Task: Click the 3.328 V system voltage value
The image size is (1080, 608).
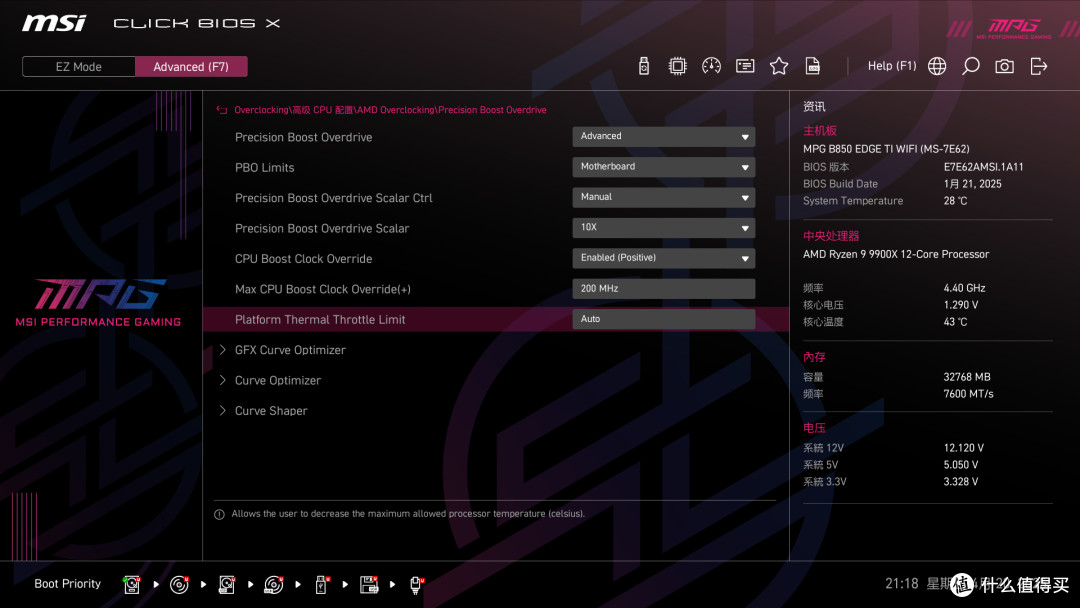Action: click(960, 481)
